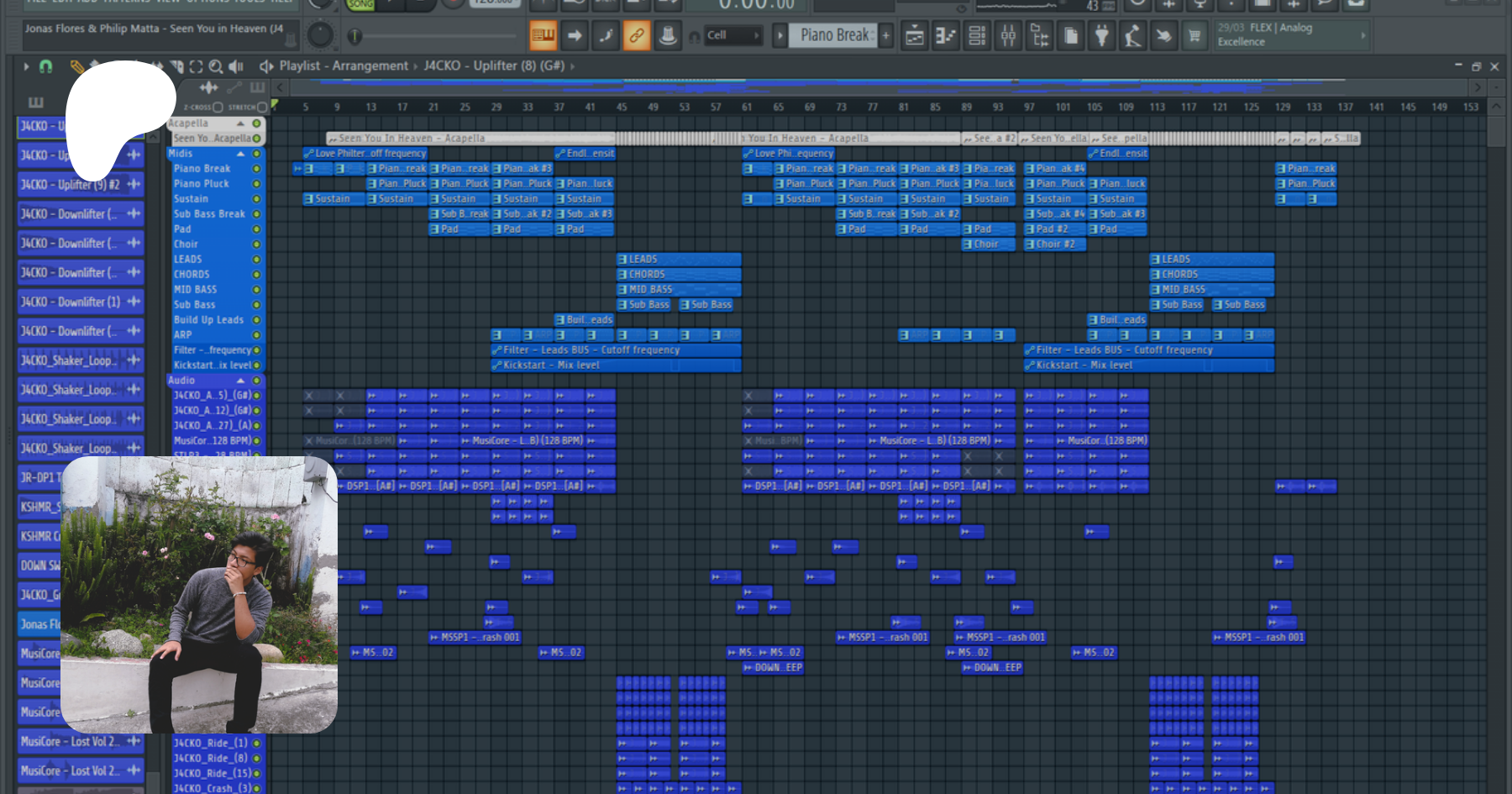1512x794 pixels.
Task: Mute the LEADS track
Action: [256, 260]
